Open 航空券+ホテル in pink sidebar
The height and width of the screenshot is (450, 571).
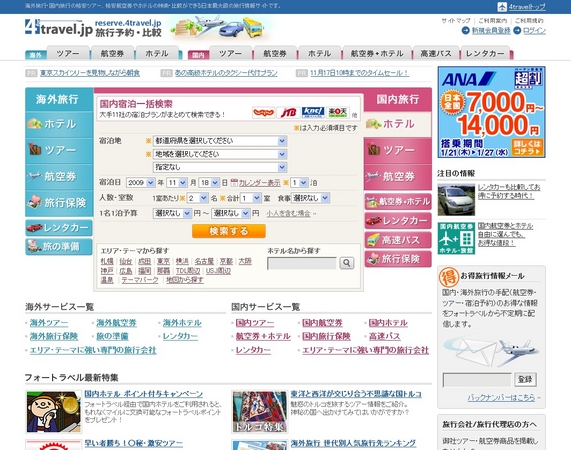[398, 201]
